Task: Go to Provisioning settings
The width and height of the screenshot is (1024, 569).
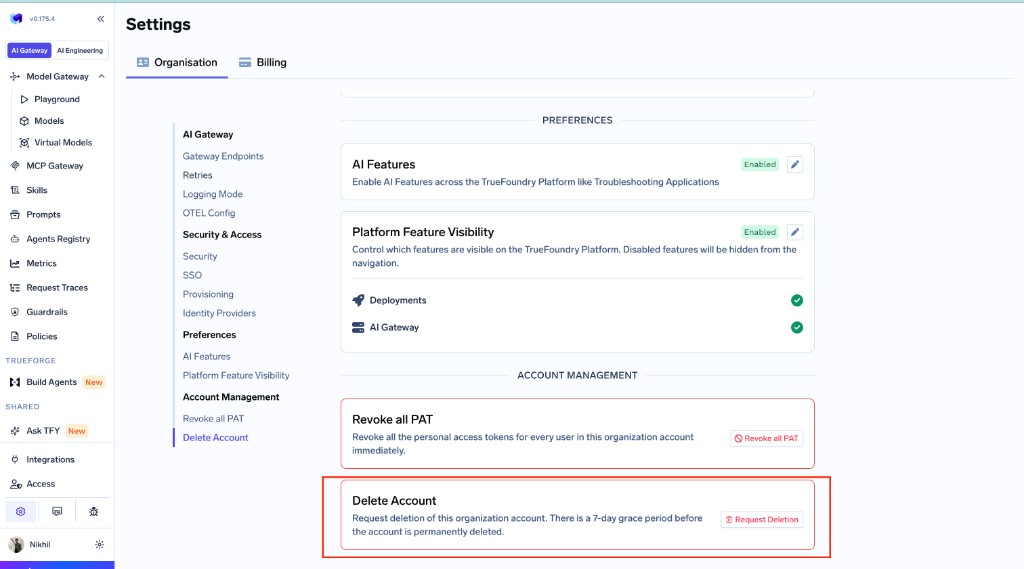Action: 208,294
